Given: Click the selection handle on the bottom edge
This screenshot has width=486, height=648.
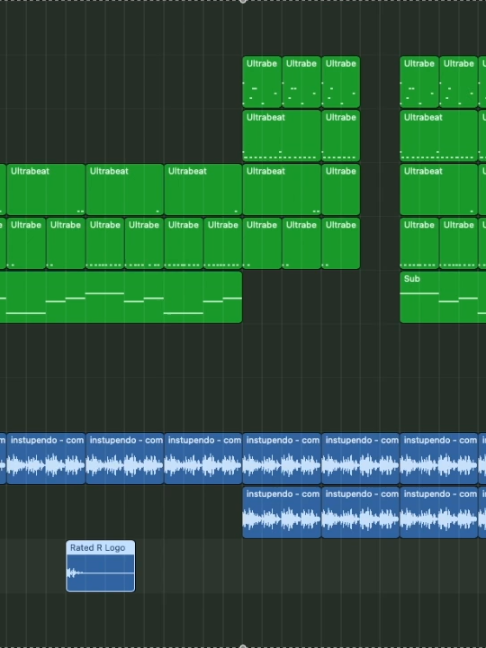Looking at the screenshot, I should click(243, 646).
